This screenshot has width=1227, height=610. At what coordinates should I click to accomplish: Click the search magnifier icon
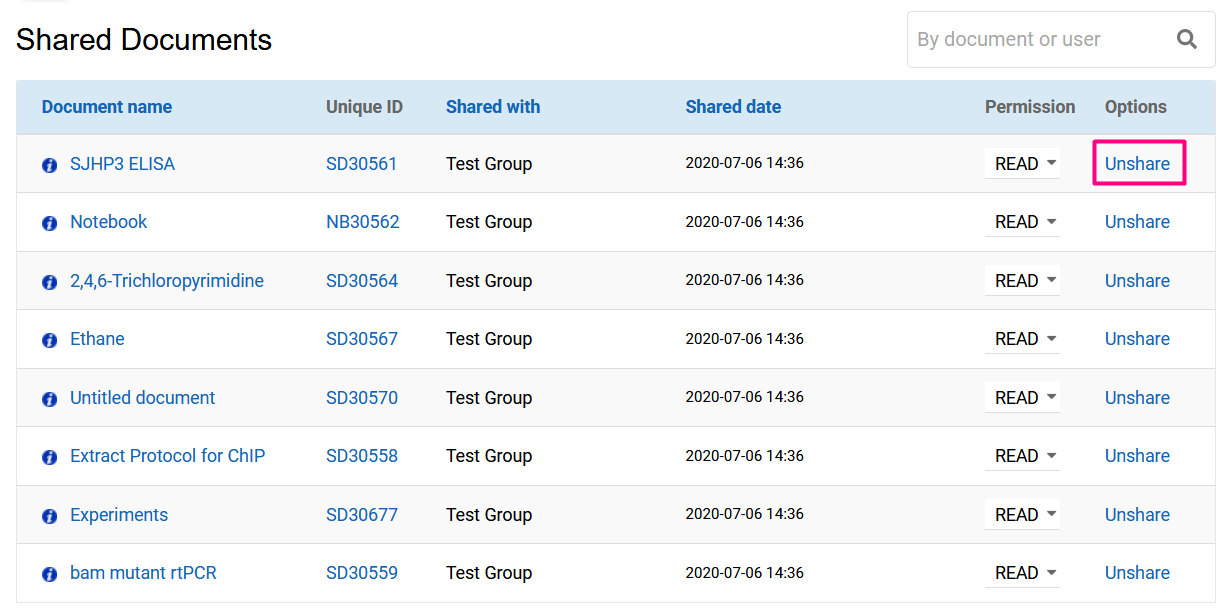click(x=1187, y=39)
